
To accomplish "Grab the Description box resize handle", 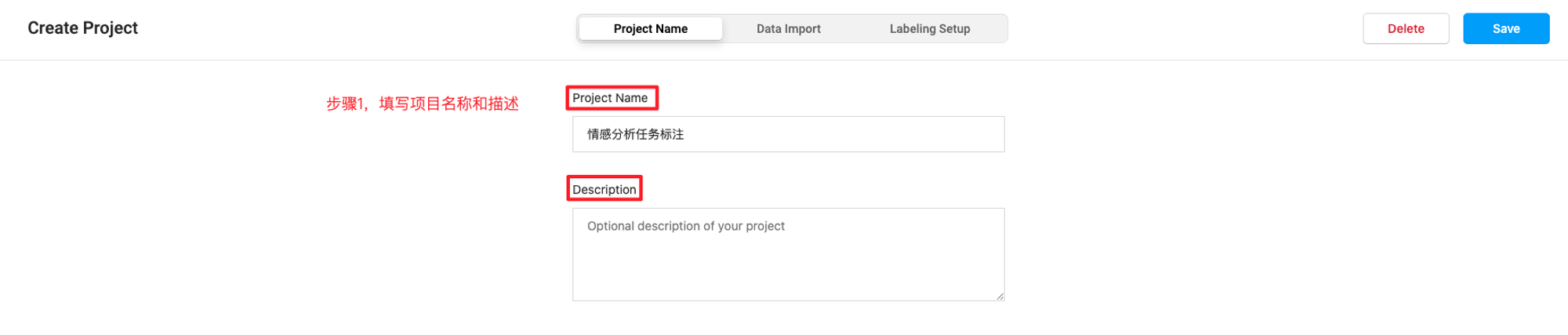I will click(x=1000, y=296).
